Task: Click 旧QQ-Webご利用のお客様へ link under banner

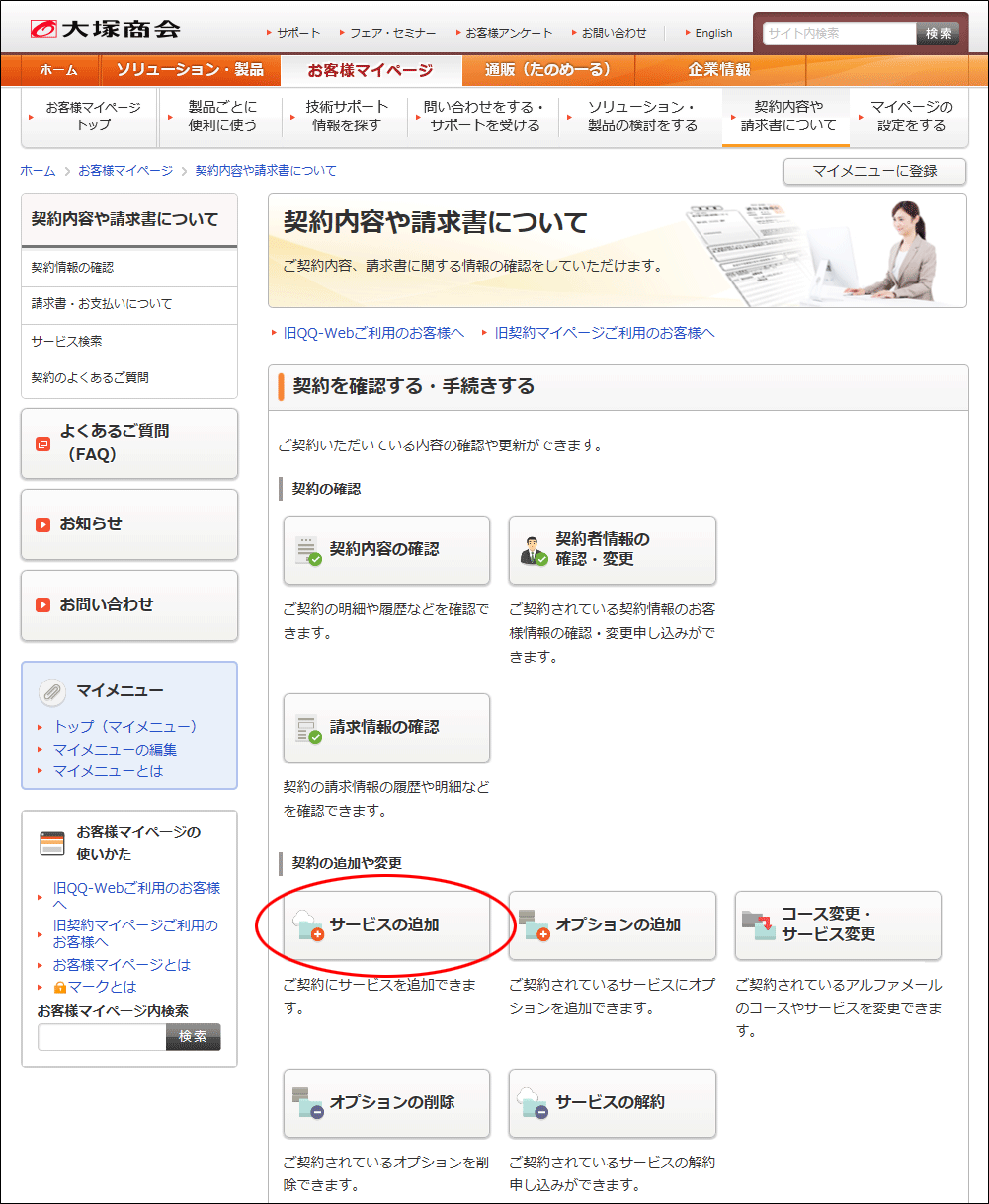Action: (x=373, y=333)
